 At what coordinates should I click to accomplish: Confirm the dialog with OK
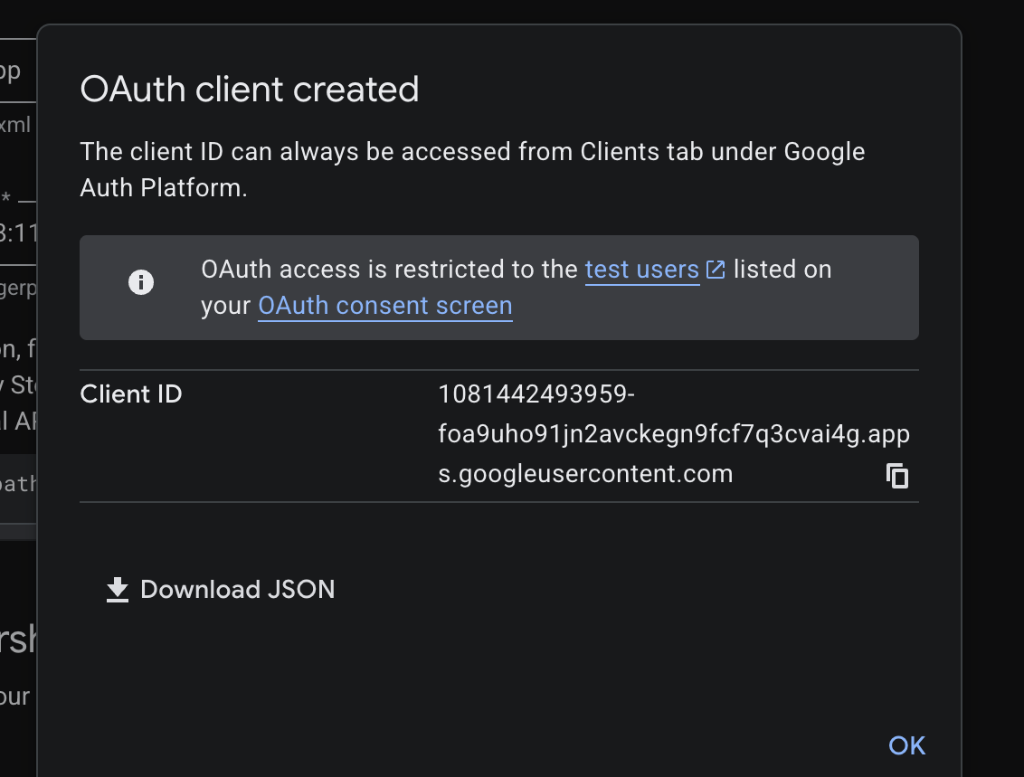[906, 745]
